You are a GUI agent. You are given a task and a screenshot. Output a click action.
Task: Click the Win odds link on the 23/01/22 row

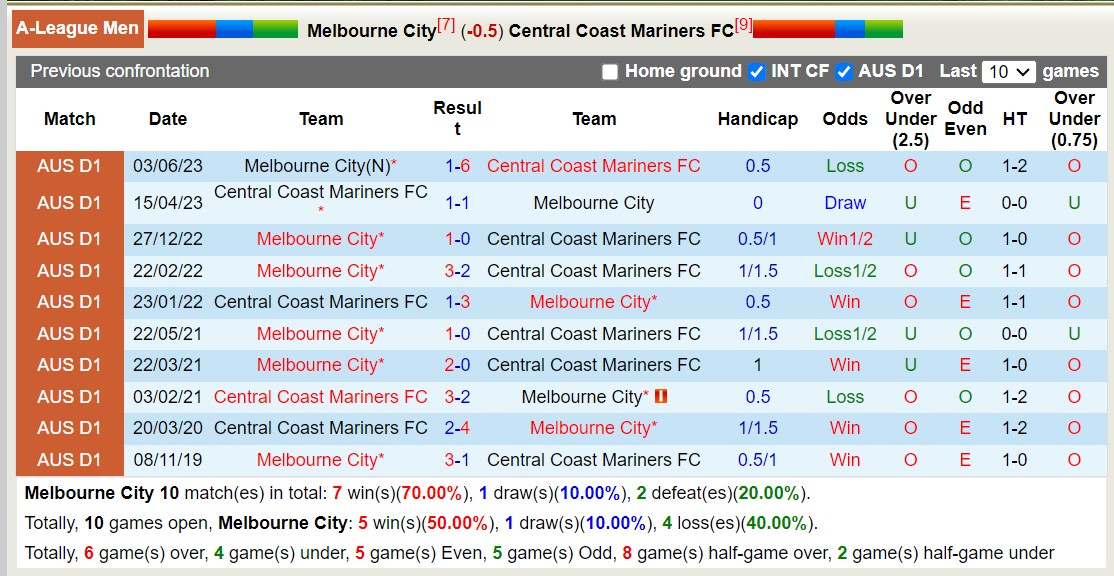(x=845, y=302)
